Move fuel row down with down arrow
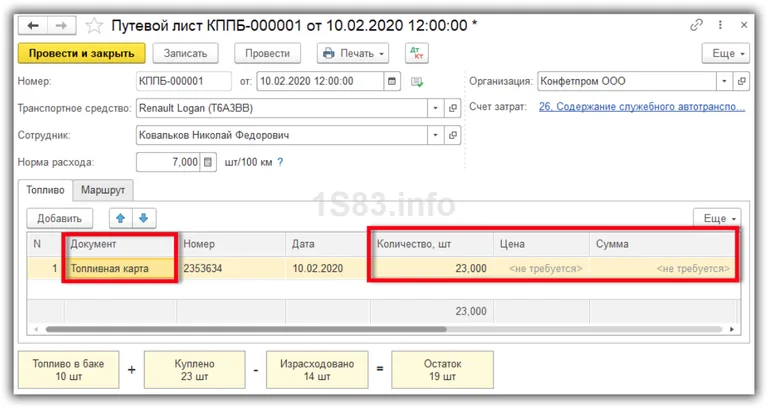The height and width of the screenshot is (408, 768). pos(143,217)
